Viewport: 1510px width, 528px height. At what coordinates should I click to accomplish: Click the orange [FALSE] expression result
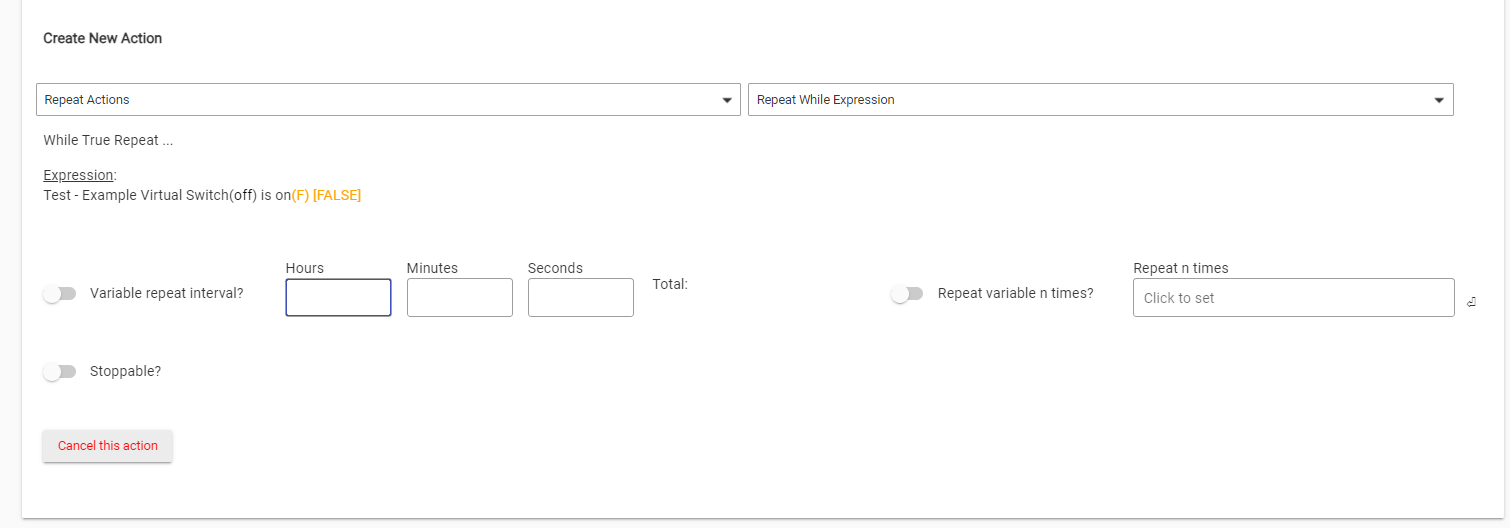click(337, 196)
